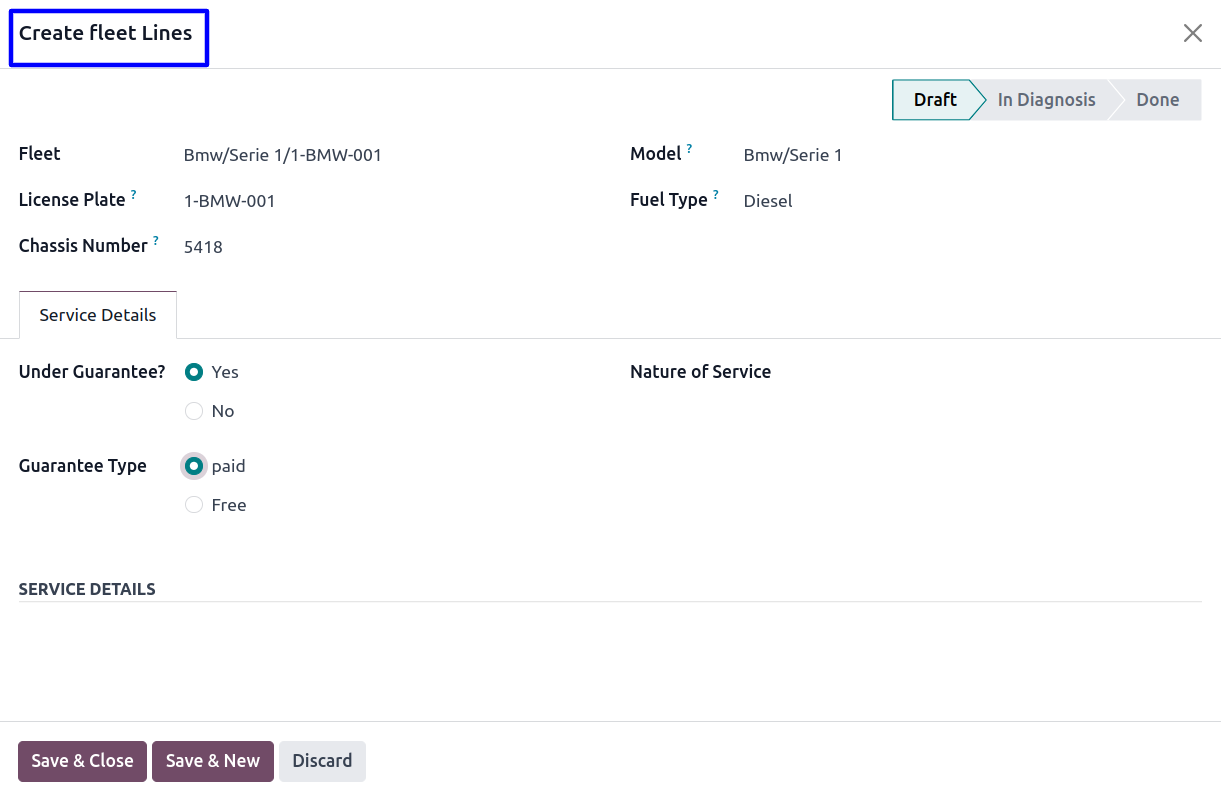
Task: Click the License Plate help question mark
Action: tap(134, 195)
